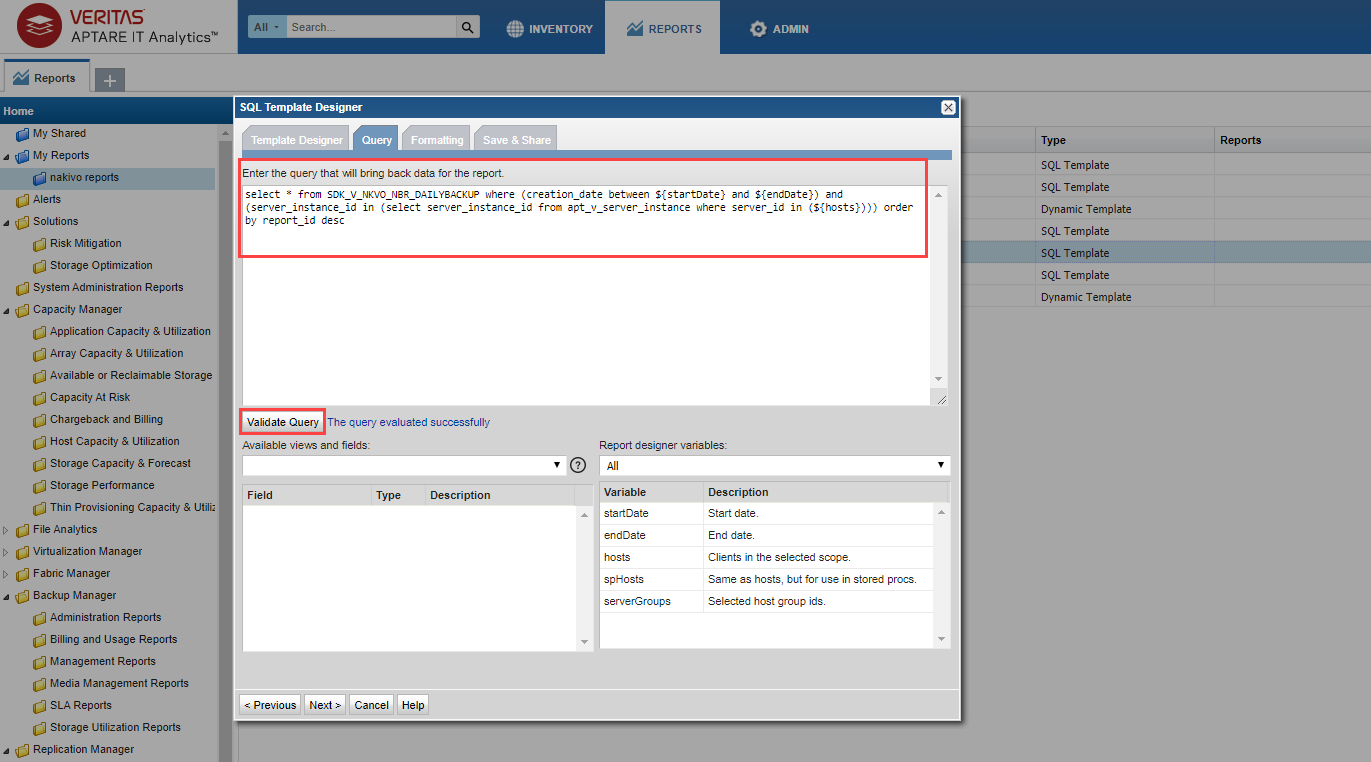
Task: Open Admin gear icon
Action: coord(758,29)
